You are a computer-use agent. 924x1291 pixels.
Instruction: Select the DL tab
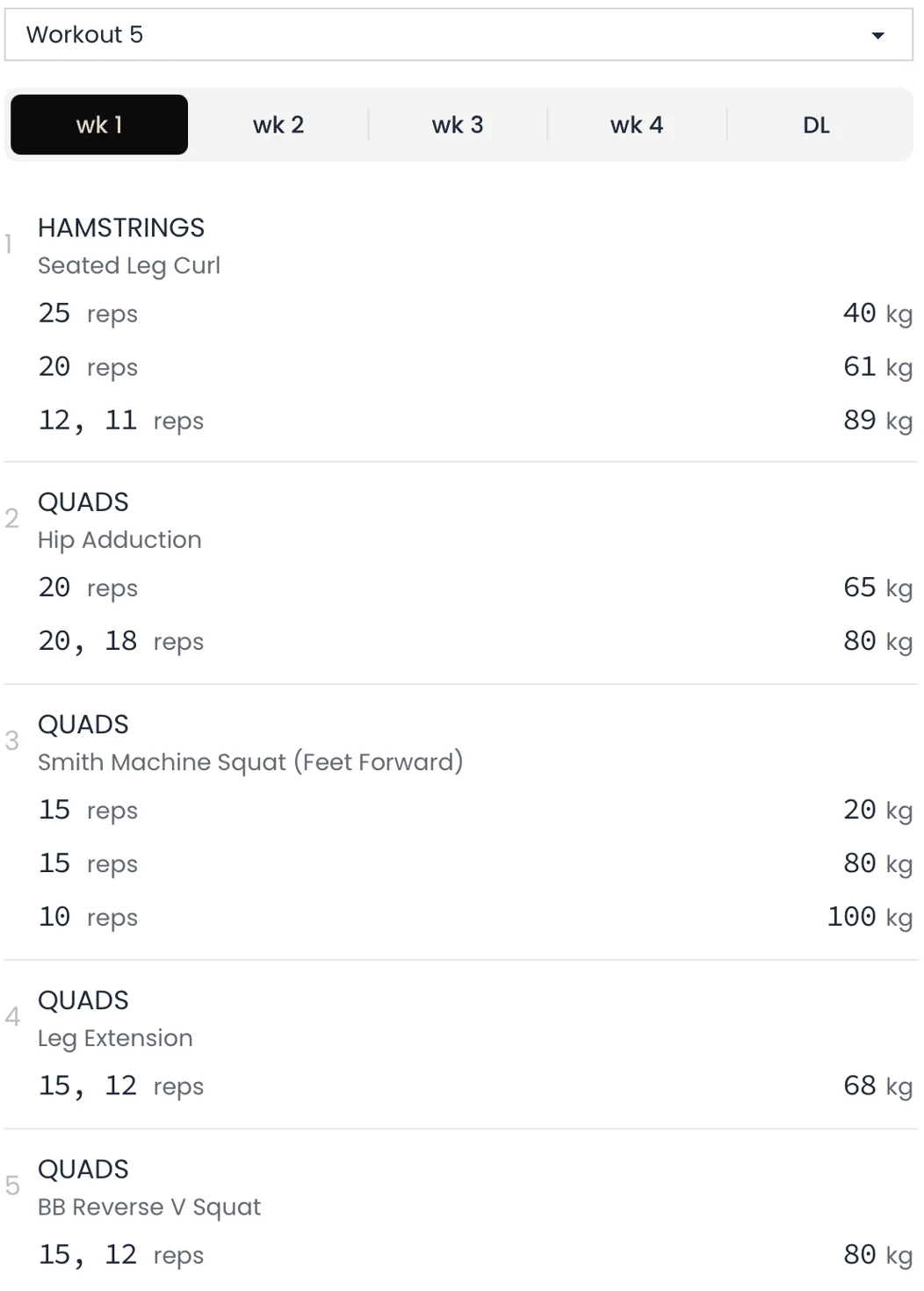[816, 125]
